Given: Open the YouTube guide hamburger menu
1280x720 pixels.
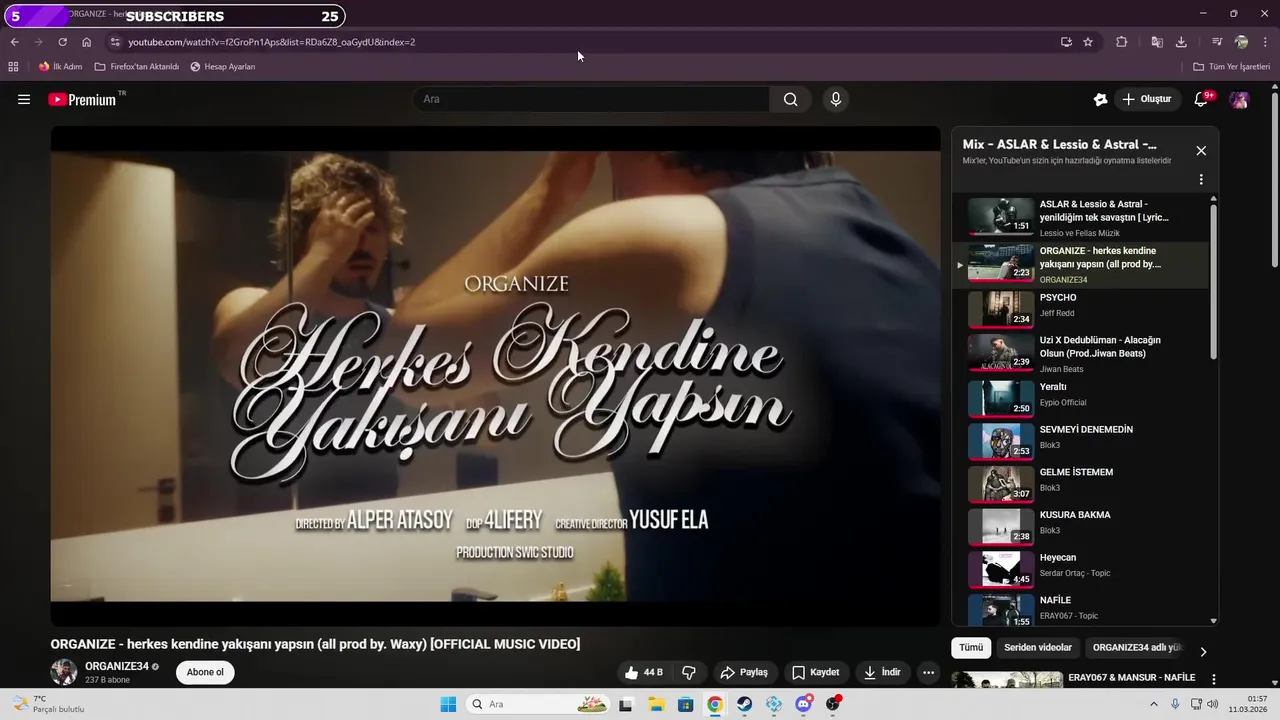Looking at the screenshot, I should click(x=24, y=99).
